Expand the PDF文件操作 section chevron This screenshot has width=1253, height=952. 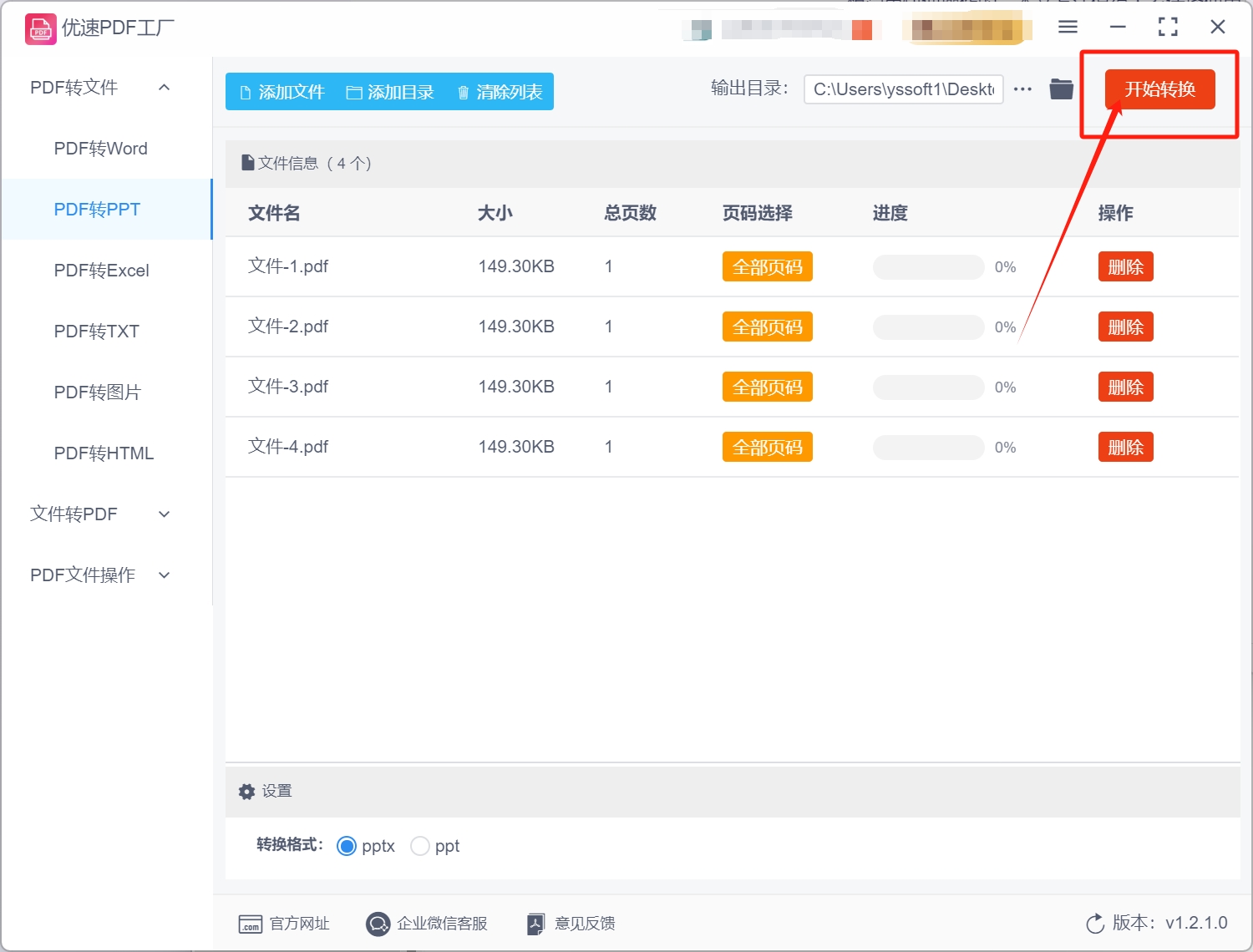coord(165,575)
